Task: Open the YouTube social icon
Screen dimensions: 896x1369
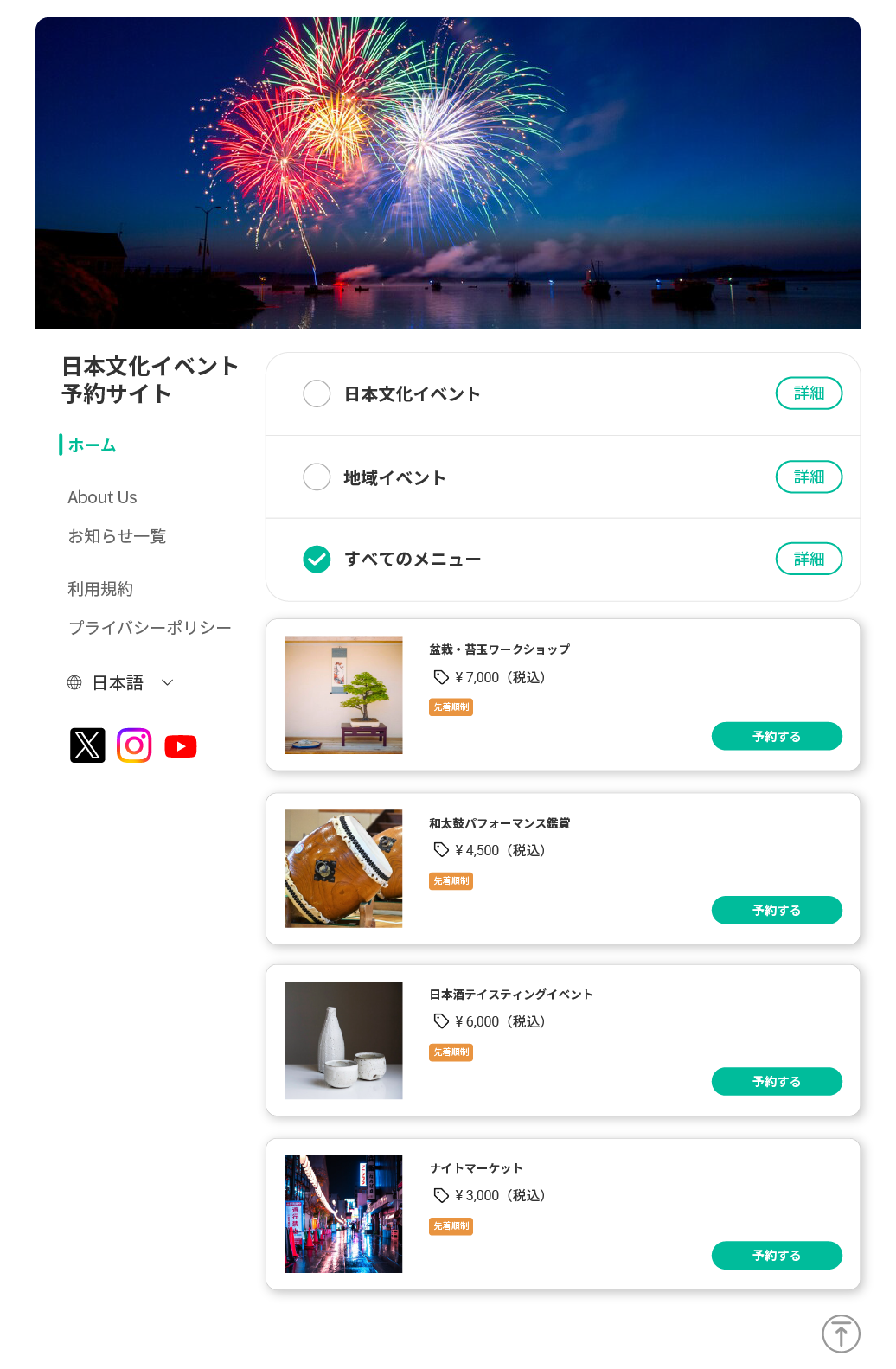Action: point(181,746)
